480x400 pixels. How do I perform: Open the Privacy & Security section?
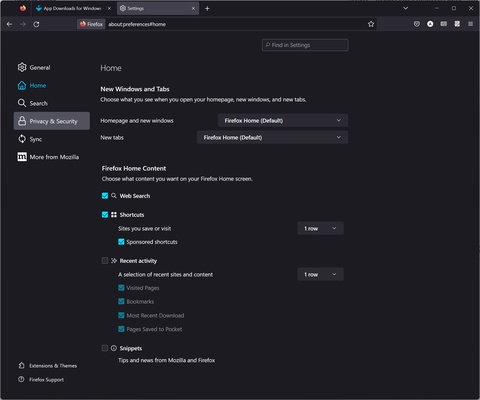click(x=51, y=121)
